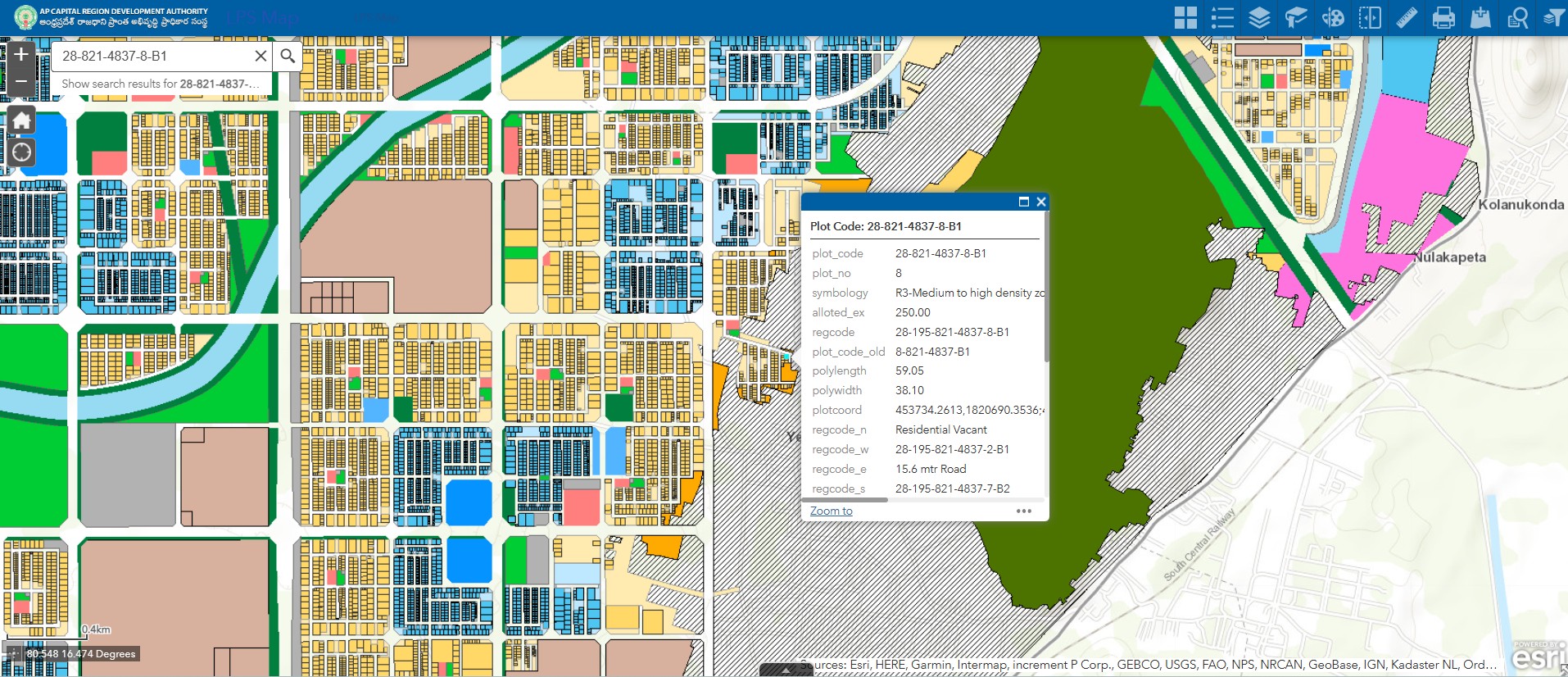The width and height of the screenshot is (1568, 677).
Task: Expand the attribution bar arrow at bottom
Action: tap(786, 670)
